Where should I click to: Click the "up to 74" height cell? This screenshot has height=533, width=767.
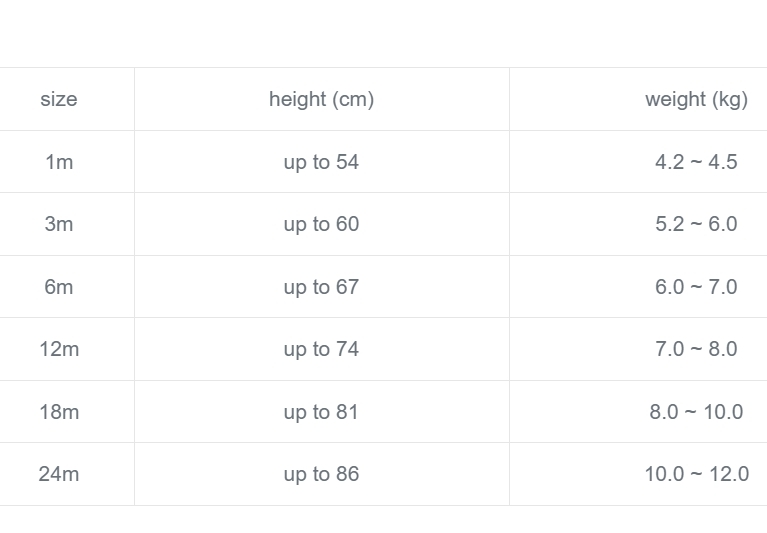click(x=321, y=349)
